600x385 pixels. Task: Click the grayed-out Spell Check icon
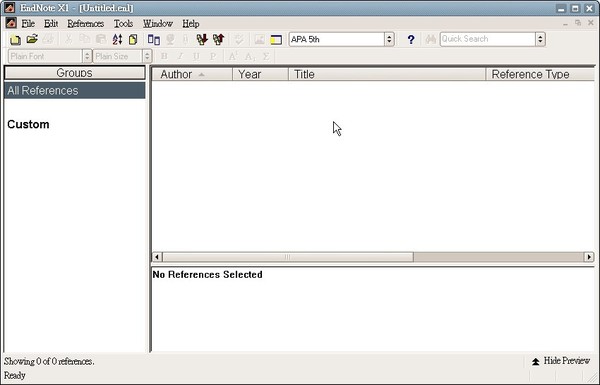click(x=239, y=39)
